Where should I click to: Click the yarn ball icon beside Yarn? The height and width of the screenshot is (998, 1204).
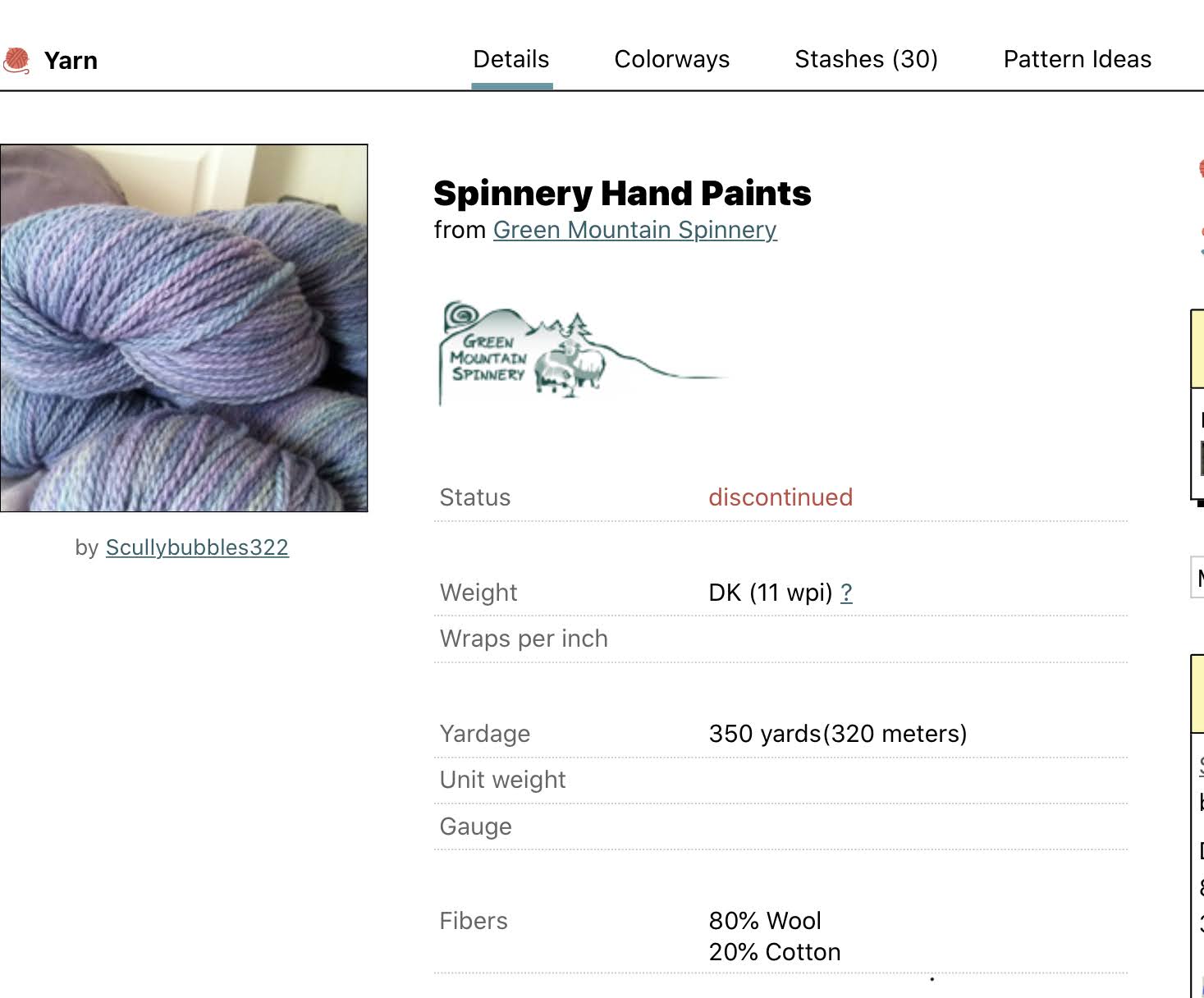tap(16, 61)
